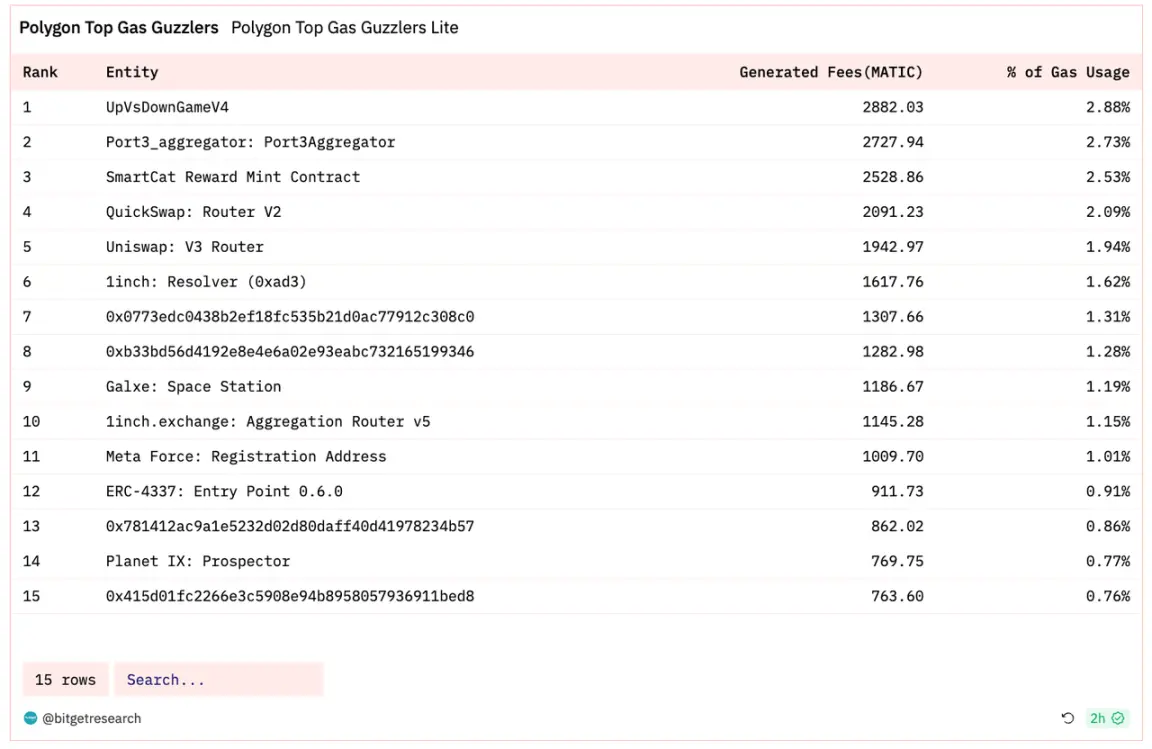Click the ERC-4337: Entry Point 0.6.0 cell
Image resolution: width=1152 pixels, height=749 pixels.
[224, 492]
